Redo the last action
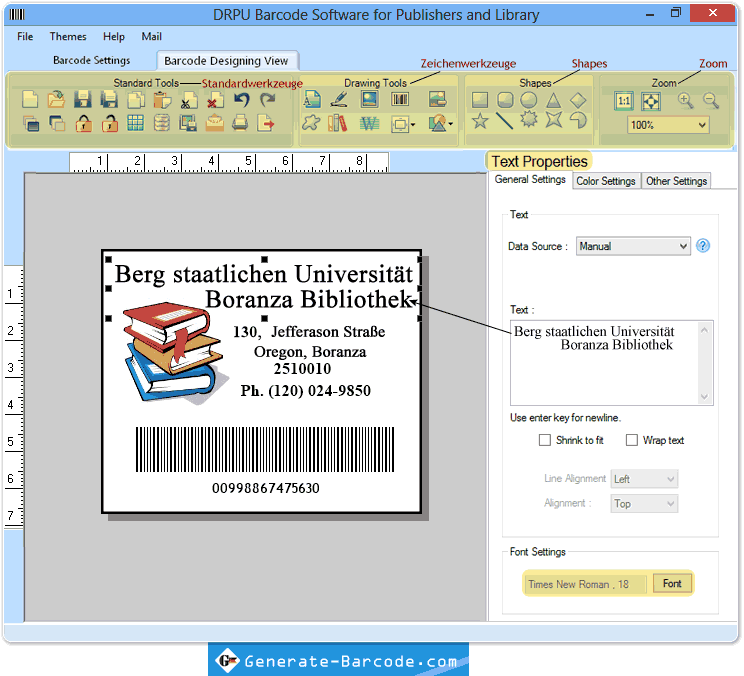The width and height of the screenshot is (744, 676). click(268, 100)
